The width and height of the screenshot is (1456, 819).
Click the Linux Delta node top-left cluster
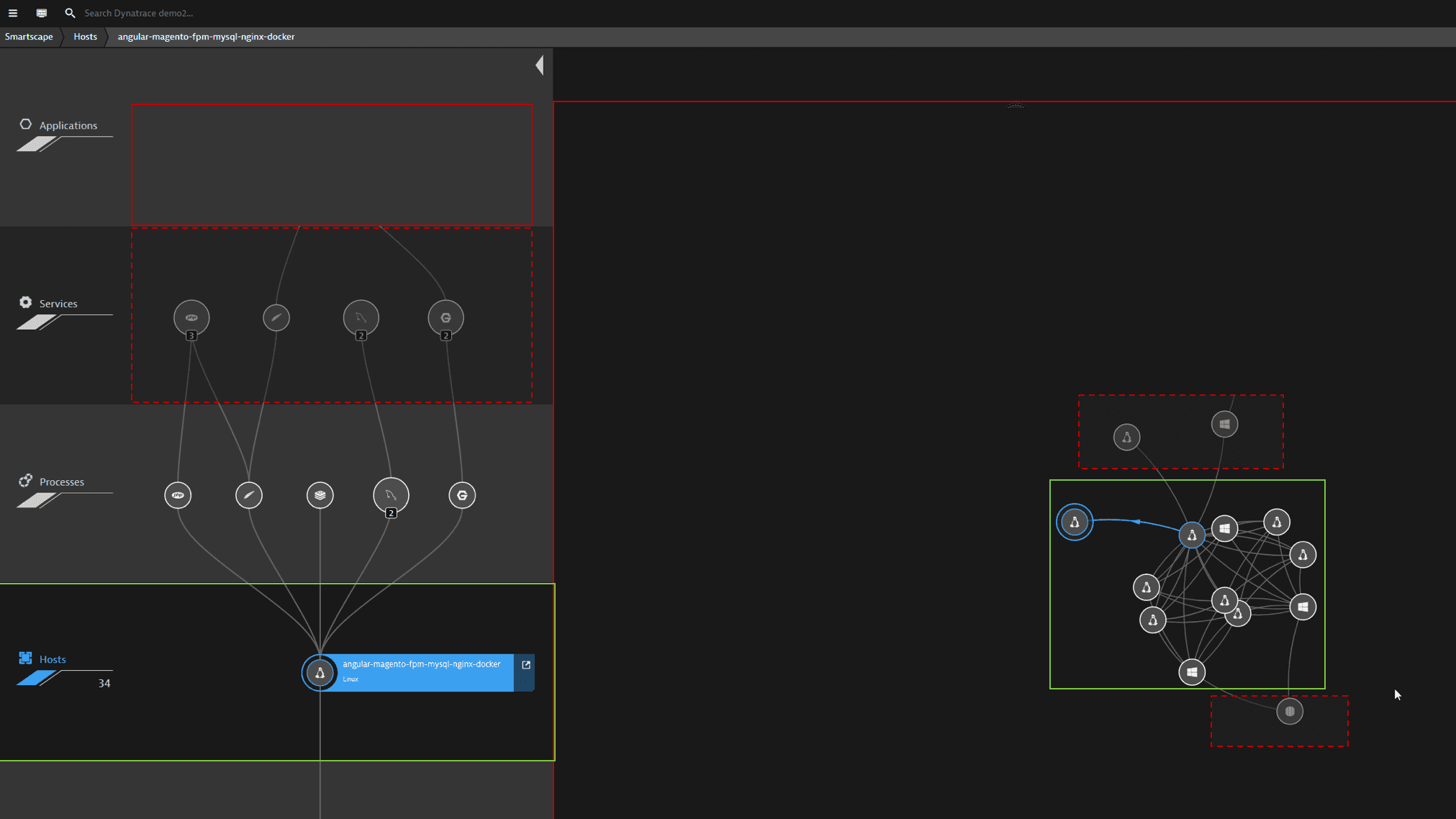pos(1074,521)
